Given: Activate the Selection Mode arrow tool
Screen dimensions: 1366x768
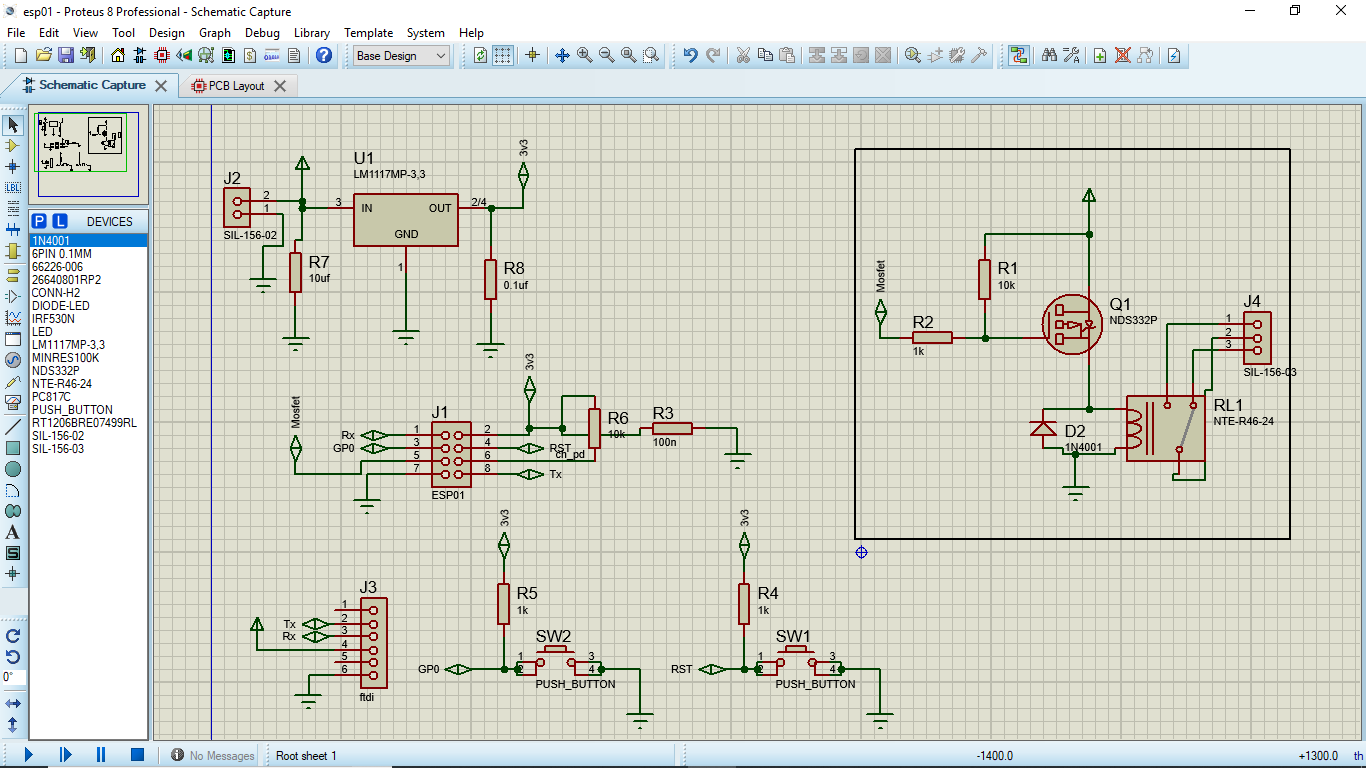Looking at the screenshot, I should click(x=13, y=125).
